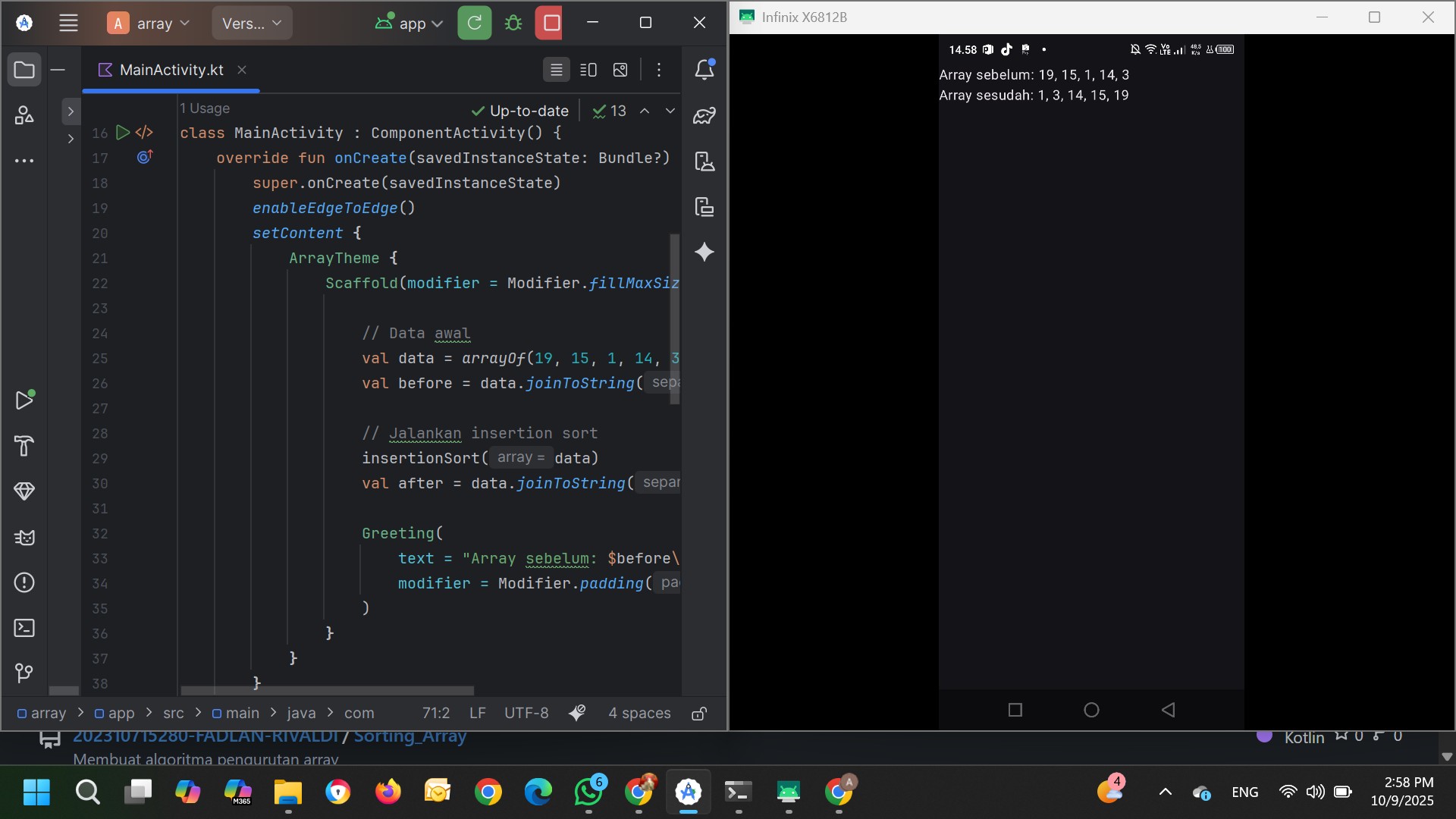Open the Logcat tool window

click(x=24, y=538)
